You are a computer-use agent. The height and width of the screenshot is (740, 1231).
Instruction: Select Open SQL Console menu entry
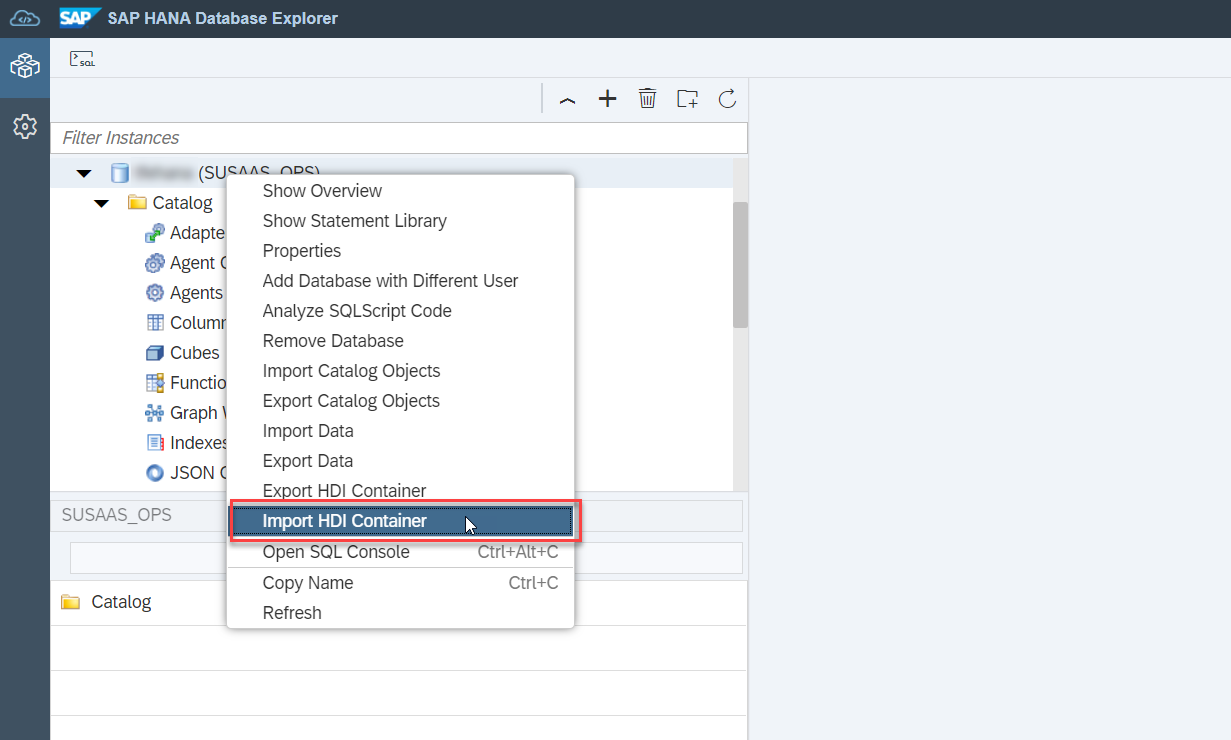[401, 552]
